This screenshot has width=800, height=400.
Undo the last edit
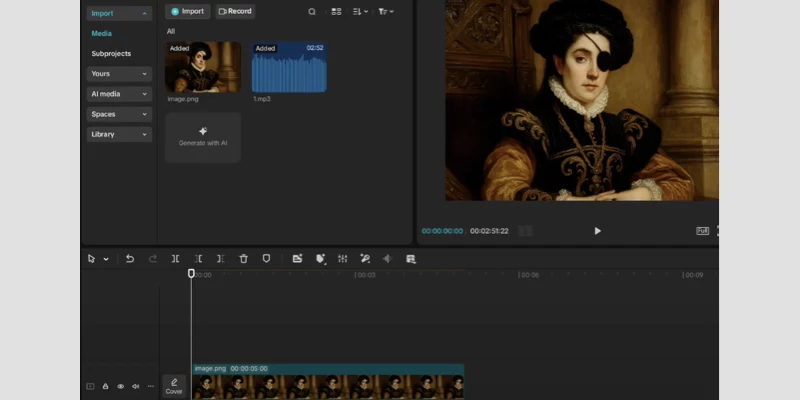[130, 259]
